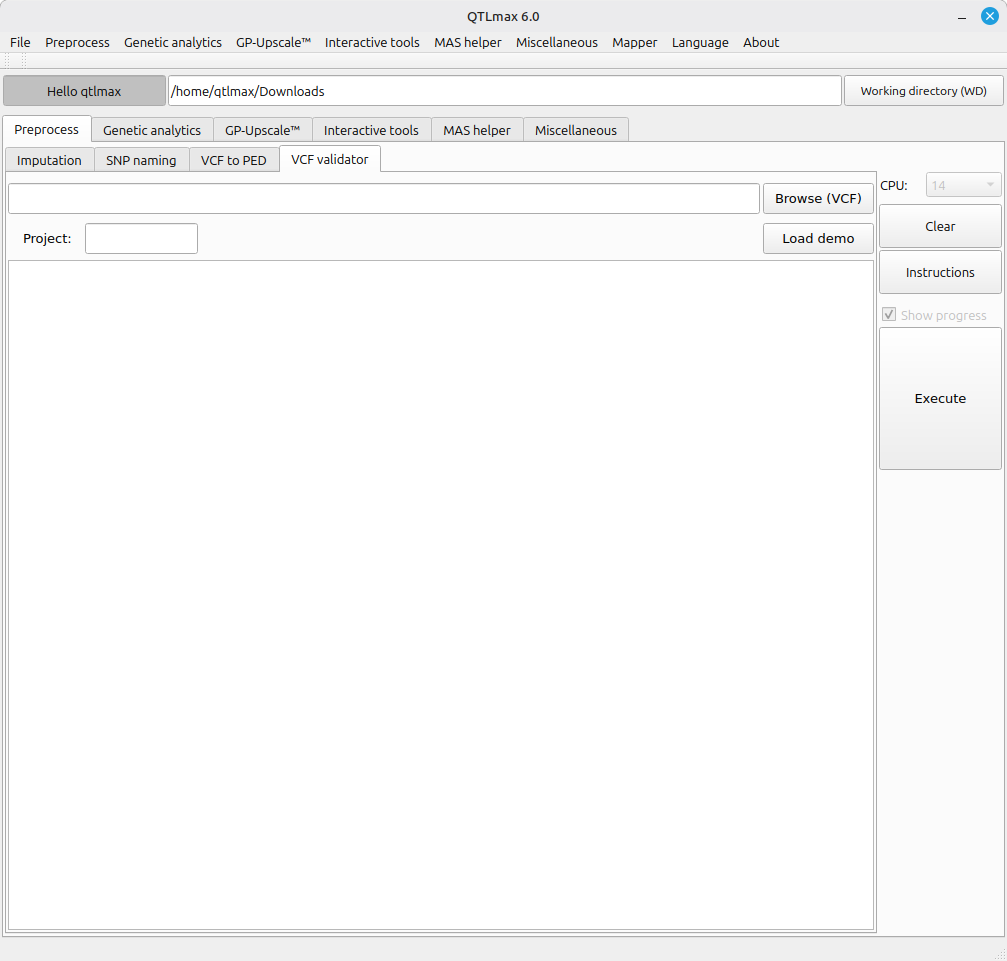Image resolution: width=1007 pixels, height=961 pixels.
Task: Open the CPU count dropdown
Action: tap(963, 185)
